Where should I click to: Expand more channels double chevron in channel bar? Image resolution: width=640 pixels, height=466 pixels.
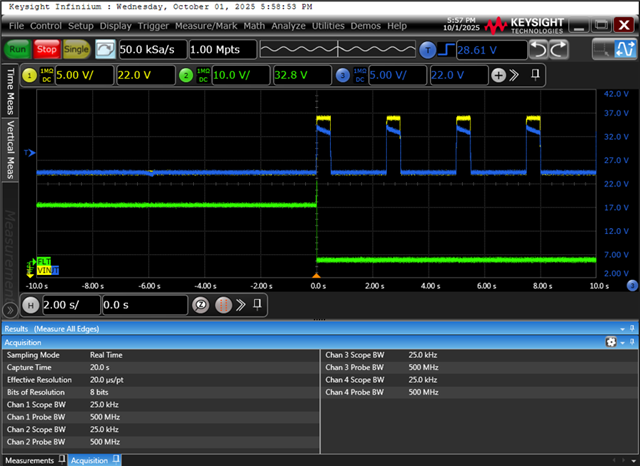[x=514, y=75]
